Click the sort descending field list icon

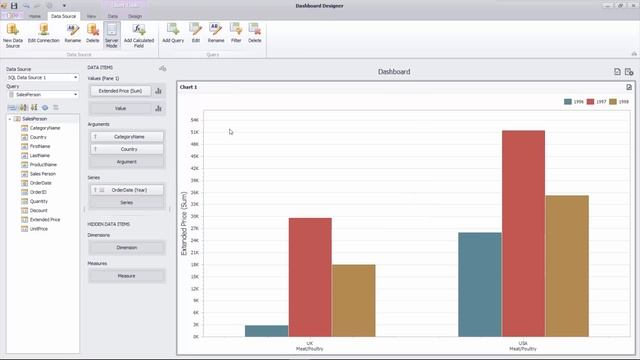pos(34,107)
